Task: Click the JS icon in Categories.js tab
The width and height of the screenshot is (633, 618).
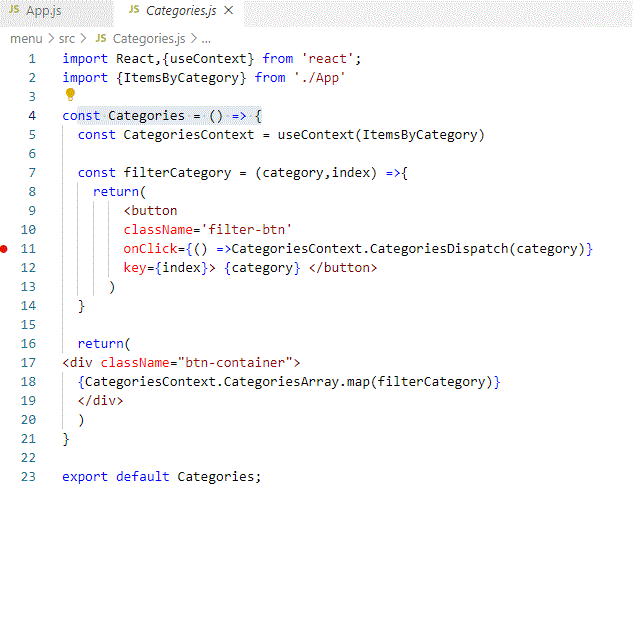Action: tap(134, 9)
